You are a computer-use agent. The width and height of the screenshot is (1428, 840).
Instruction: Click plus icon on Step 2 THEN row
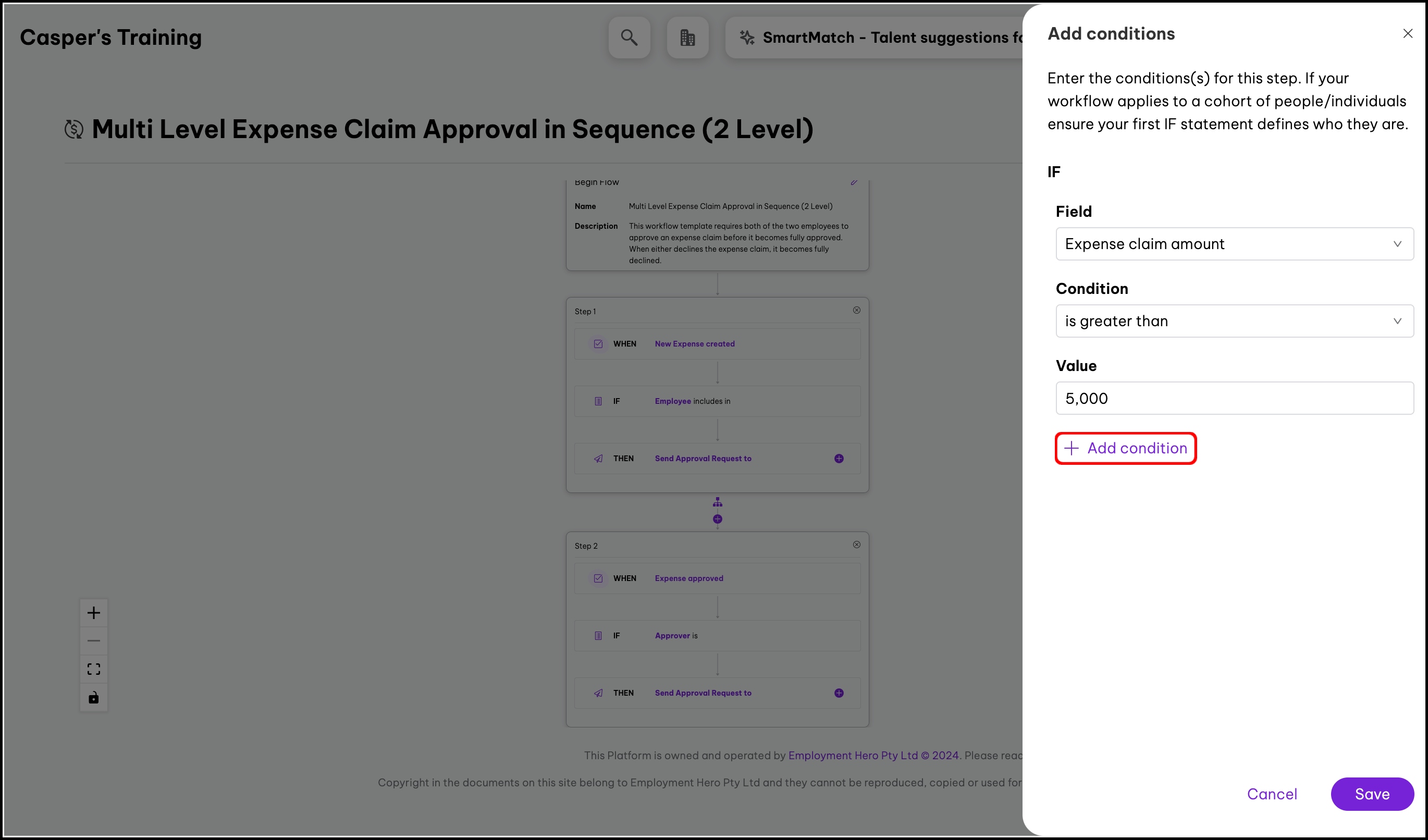[839, 693]
